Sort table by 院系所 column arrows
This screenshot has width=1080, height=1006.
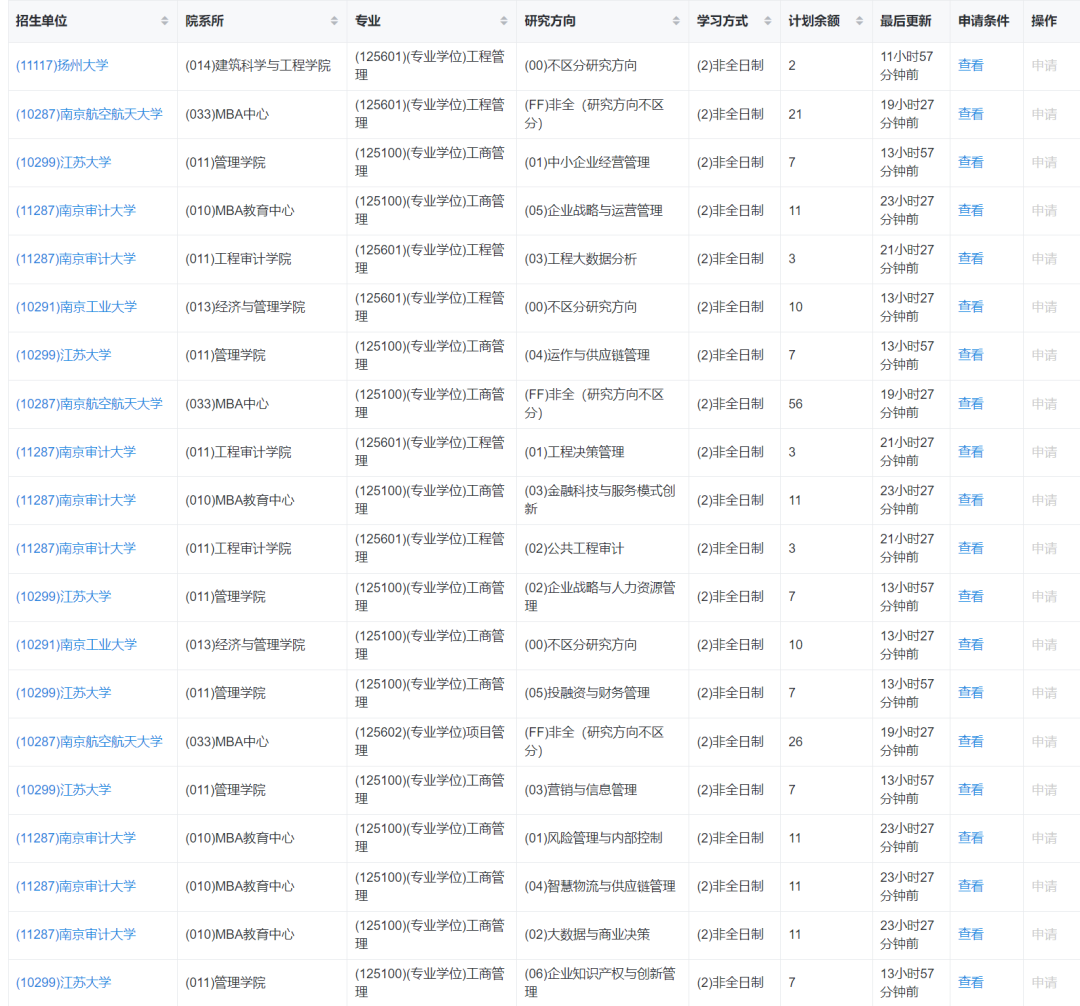tap(334, 21)
